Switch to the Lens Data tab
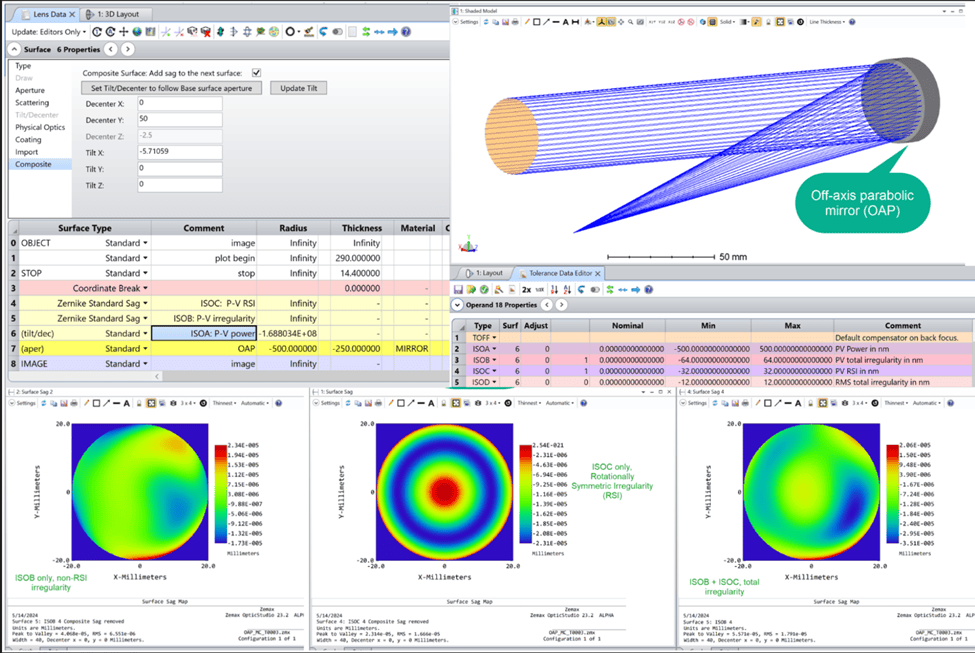This screenshot has height=653, width=975. [x=49, y=14]
